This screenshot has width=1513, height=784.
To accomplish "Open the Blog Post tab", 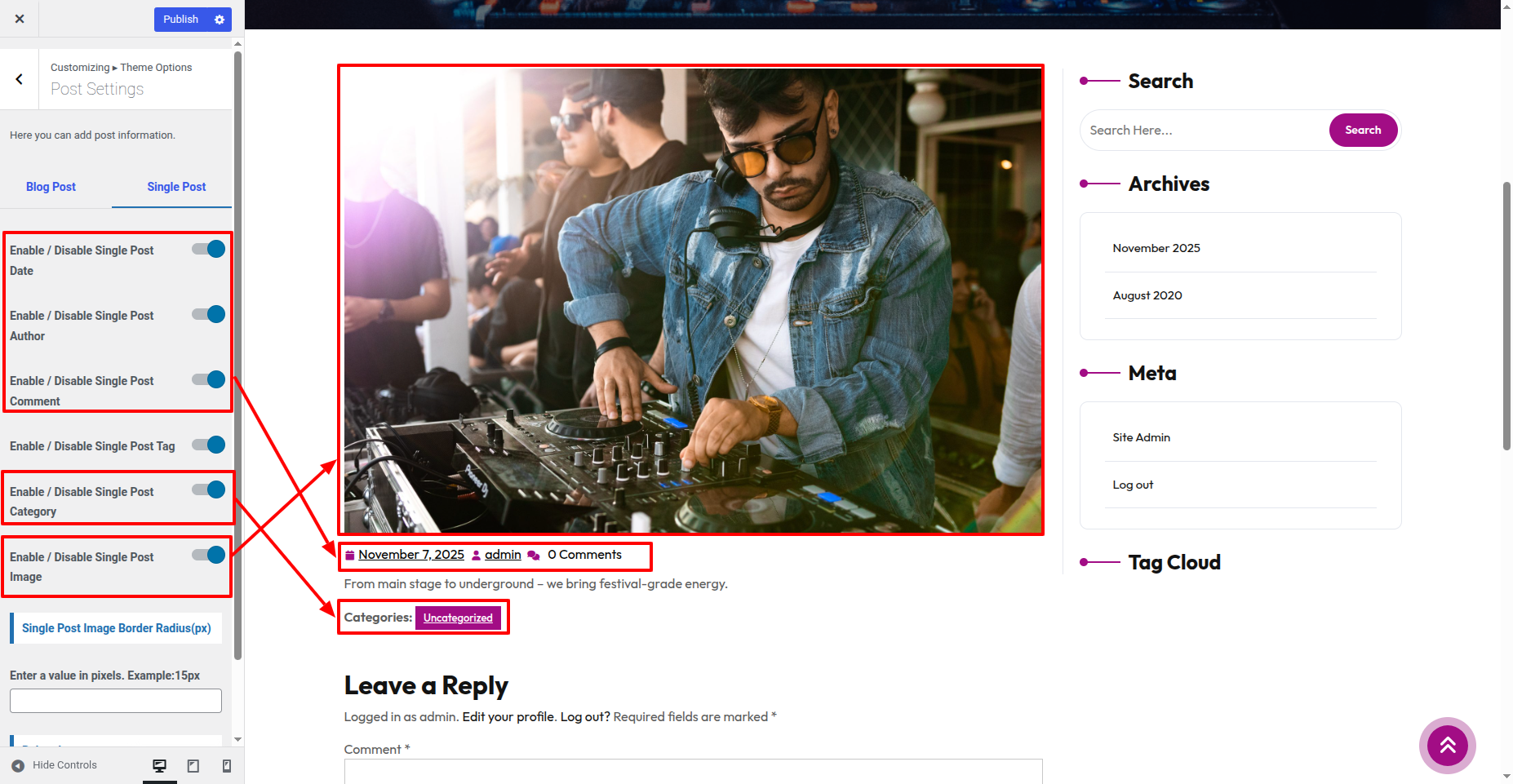I will coord(51,187).
